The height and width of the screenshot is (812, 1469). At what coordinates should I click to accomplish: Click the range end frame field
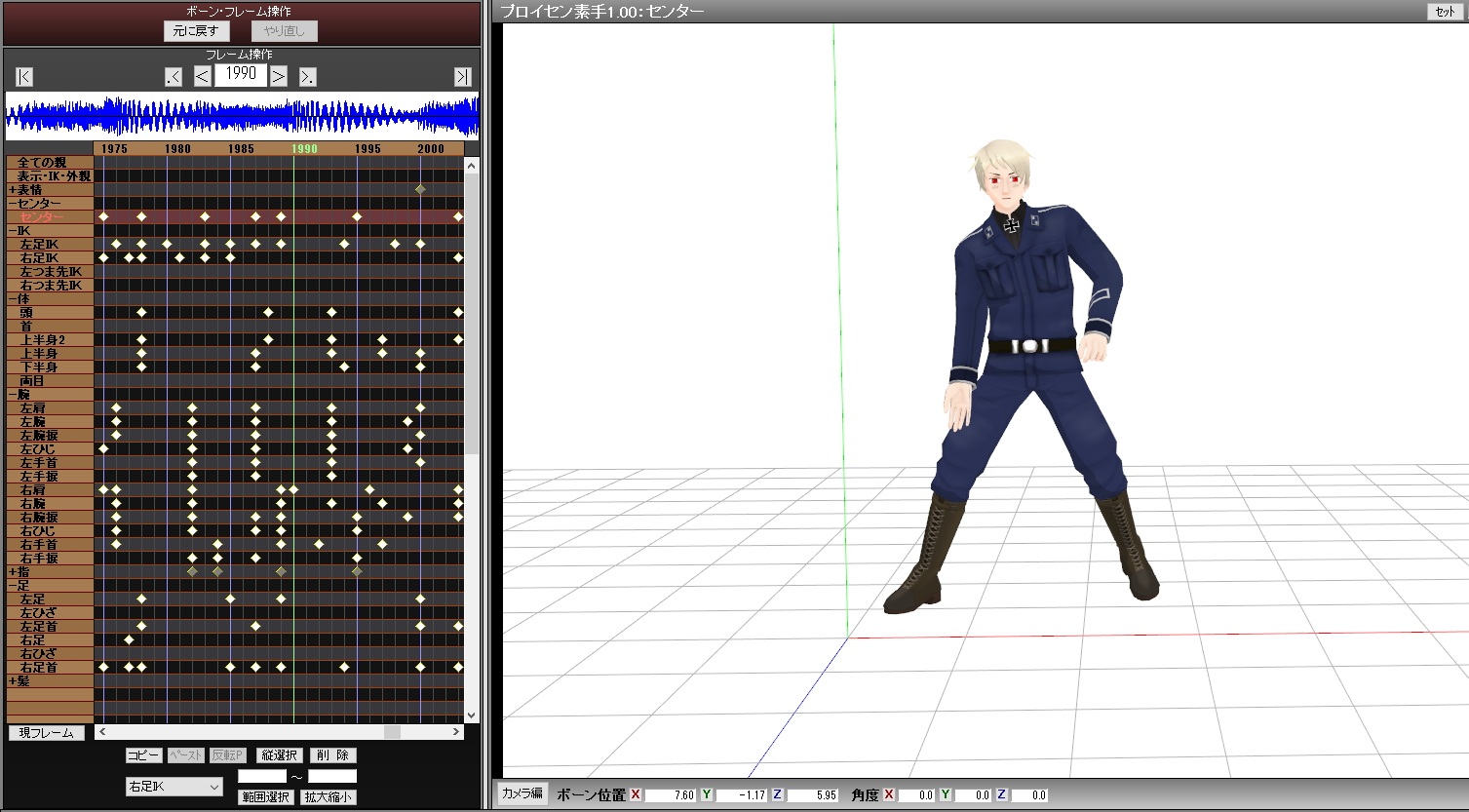(332, 776)
